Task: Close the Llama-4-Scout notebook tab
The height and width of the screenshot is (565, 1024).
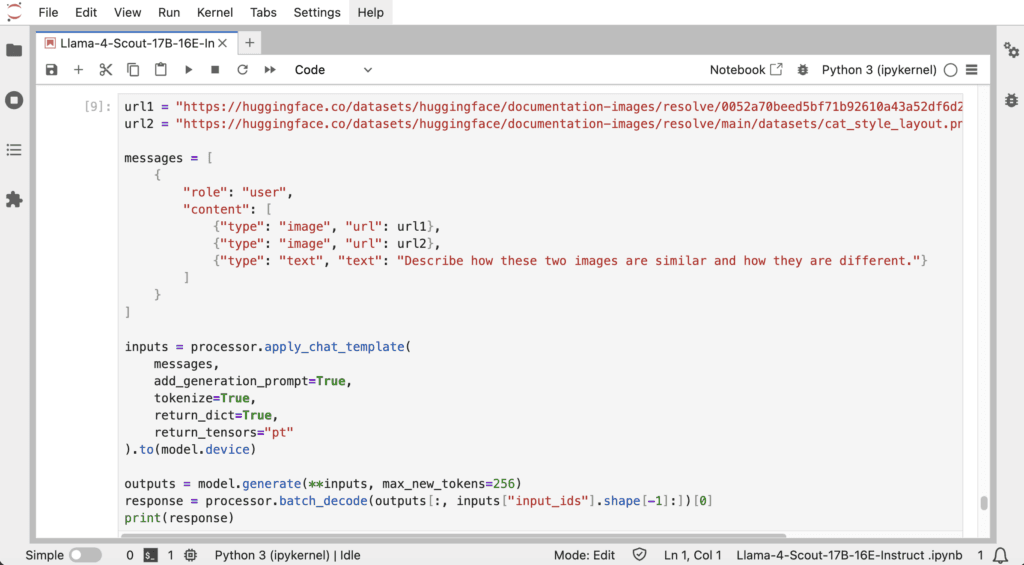Action: point(223,43)
